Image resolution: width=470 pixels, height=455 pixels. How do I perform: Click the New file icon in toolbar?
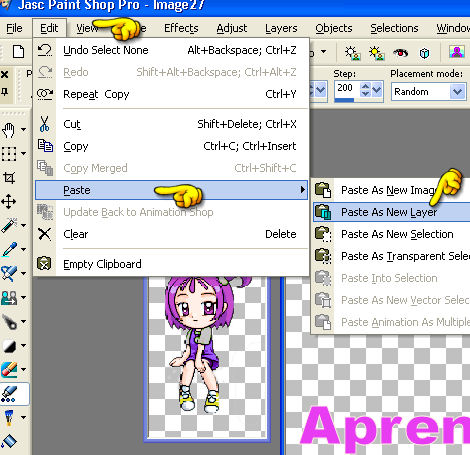click(x=18, y=52)
